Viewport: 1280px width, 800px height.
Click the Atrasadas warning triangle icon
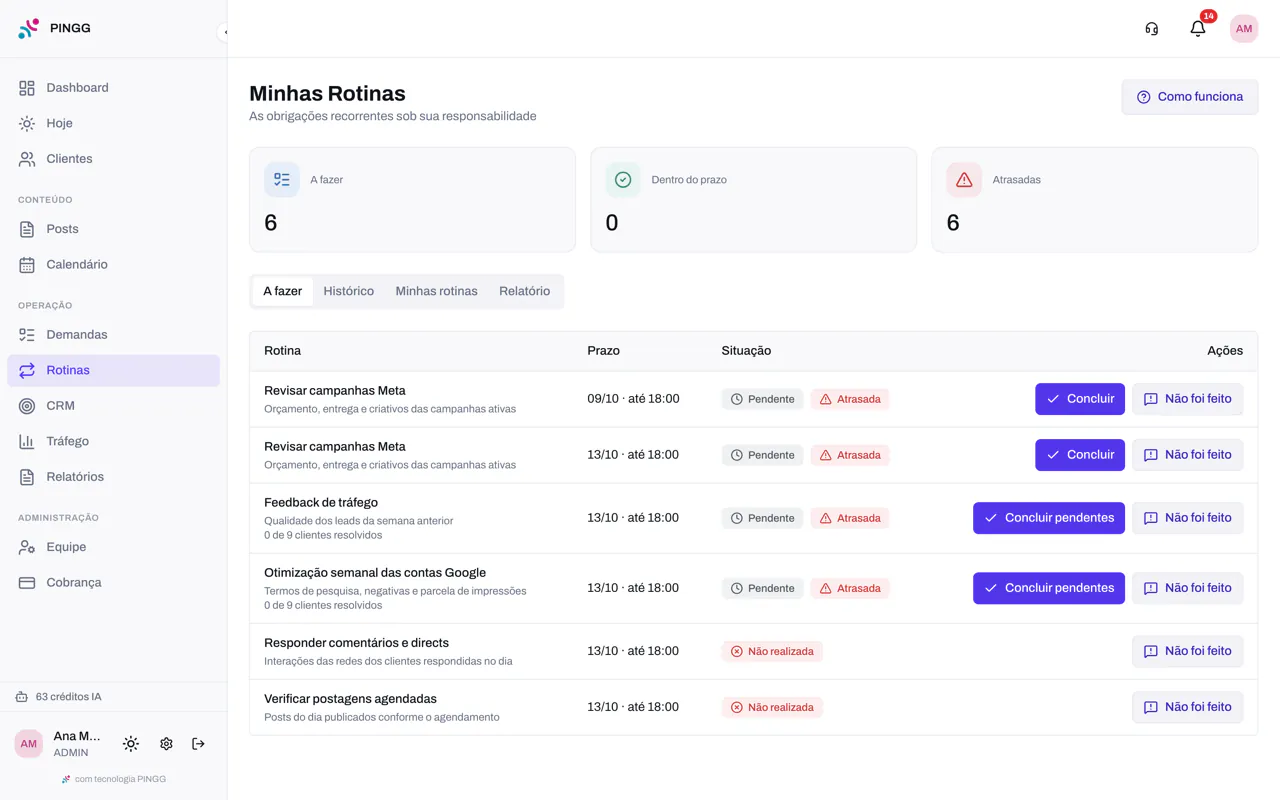[x=964, y=180]
